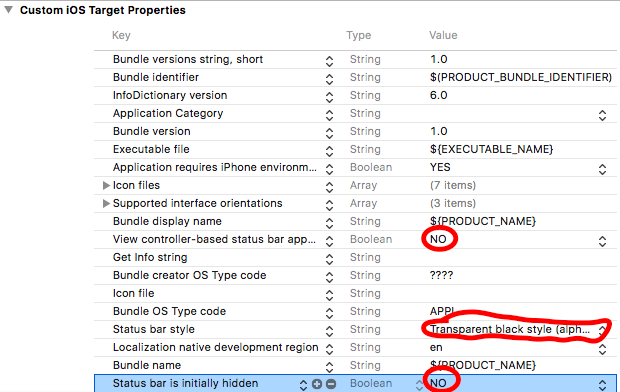Edit the Bundle versions string value 1.0
The image size is (620, 392).
[x=439, y=59]
